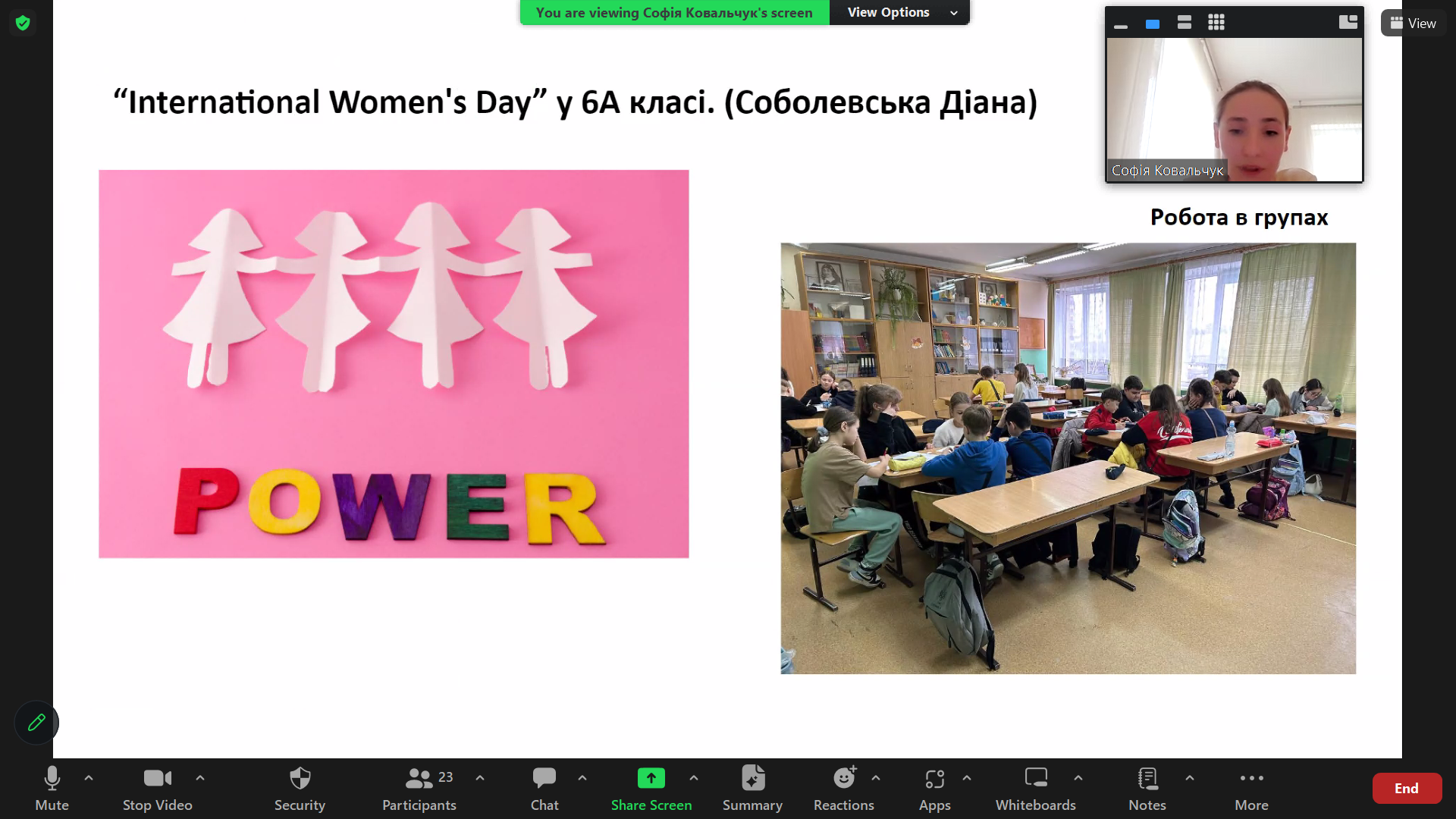Click the encryption shield icon

[x=23, y=23]
